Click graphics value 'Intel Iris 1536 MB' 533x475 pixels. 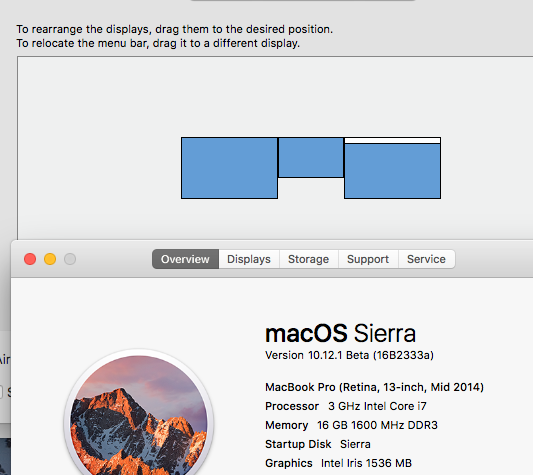coord(366,463)
